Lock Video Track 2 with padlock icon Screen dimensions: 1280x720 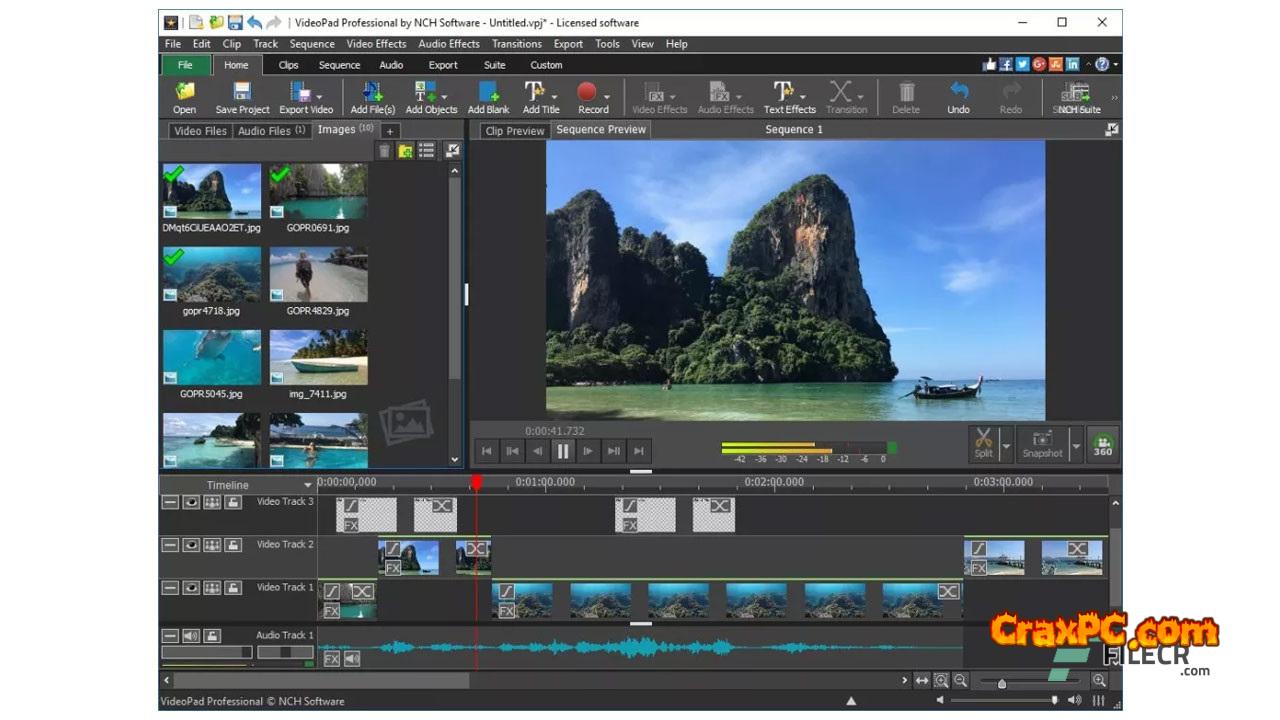[233, 545]
